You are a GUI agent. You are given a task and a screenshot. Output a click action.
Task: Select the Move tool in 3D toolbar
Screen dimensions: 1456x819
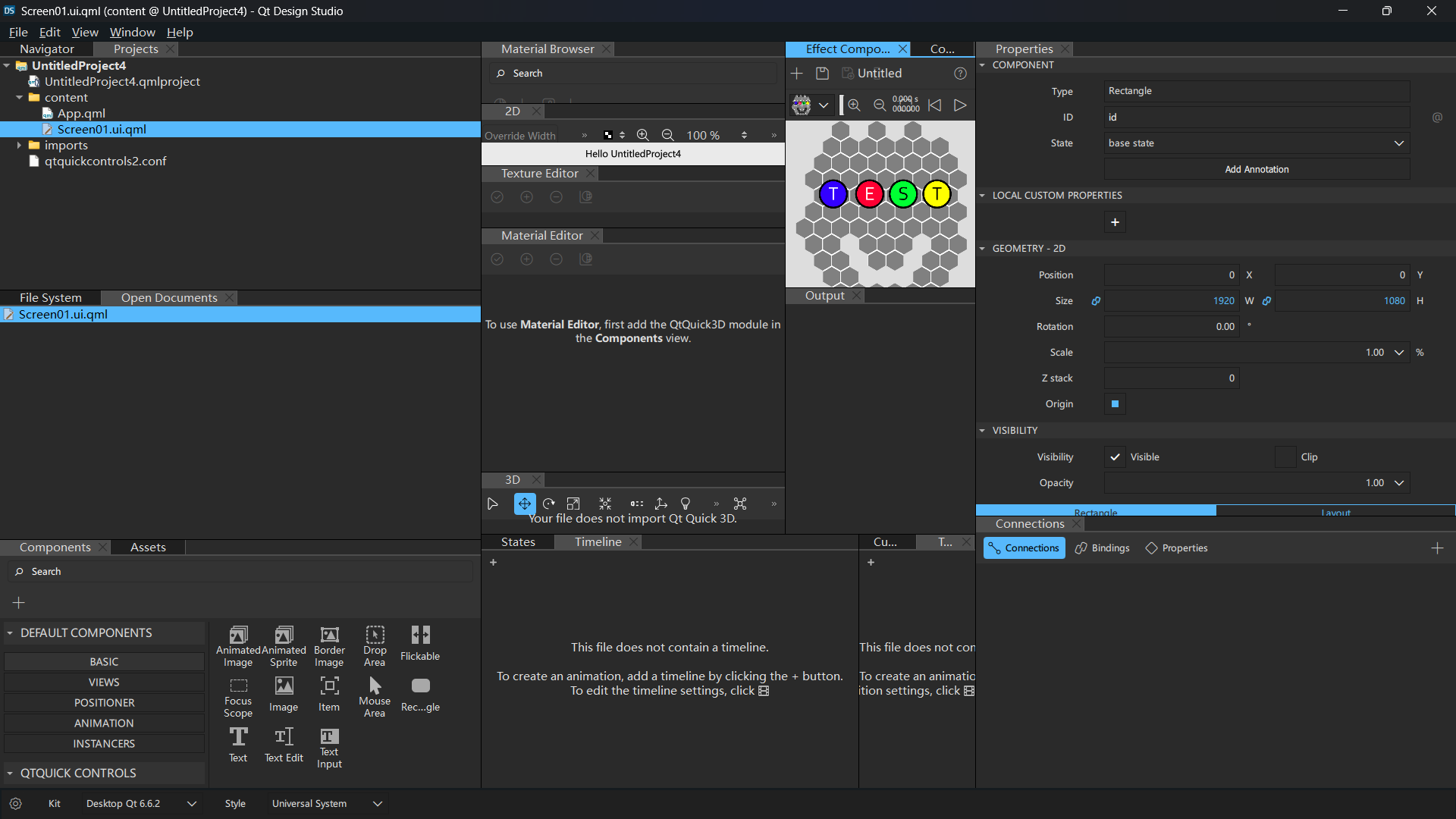pyautogui.click(x=525, y=504)
